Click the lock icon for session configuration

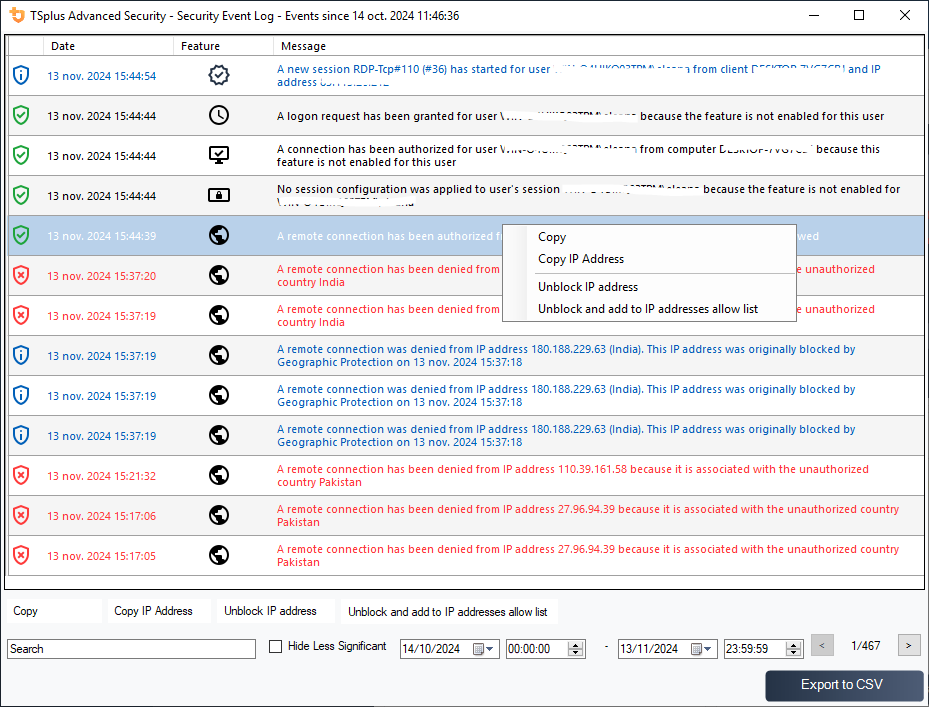tap(219, 195)
